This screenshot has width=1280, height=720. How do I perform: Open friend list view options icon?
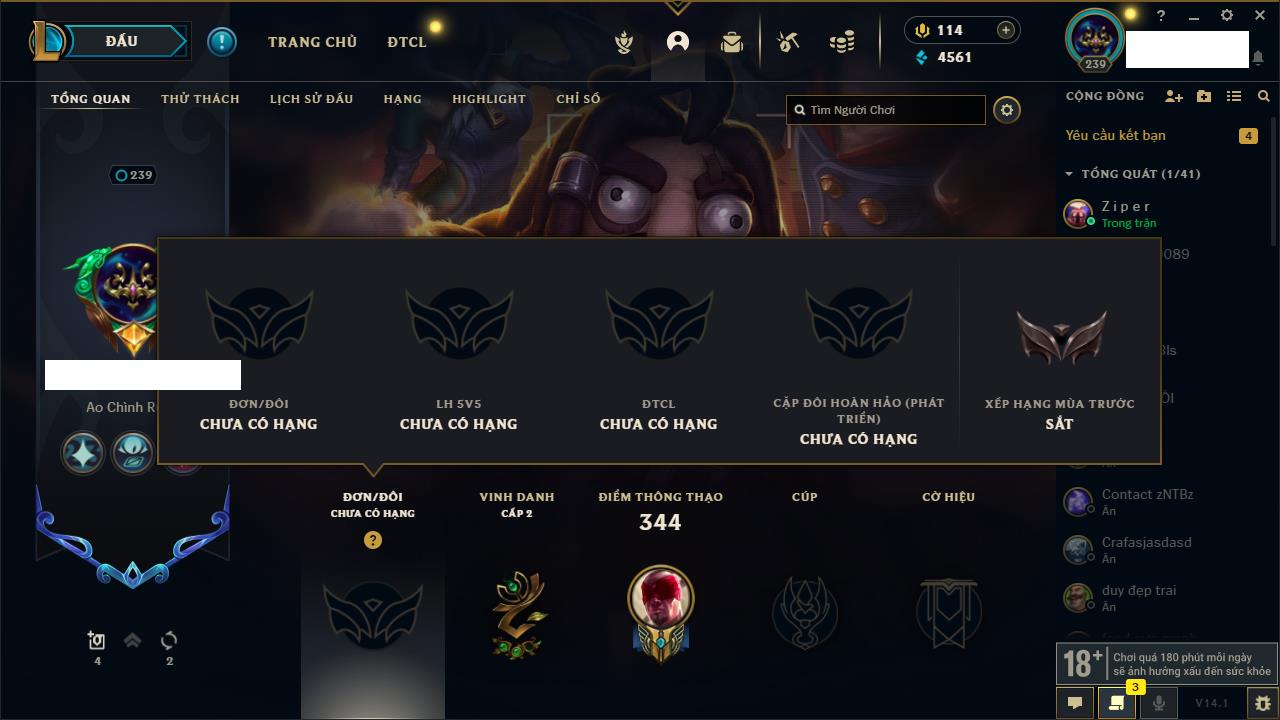(1234, 96)
